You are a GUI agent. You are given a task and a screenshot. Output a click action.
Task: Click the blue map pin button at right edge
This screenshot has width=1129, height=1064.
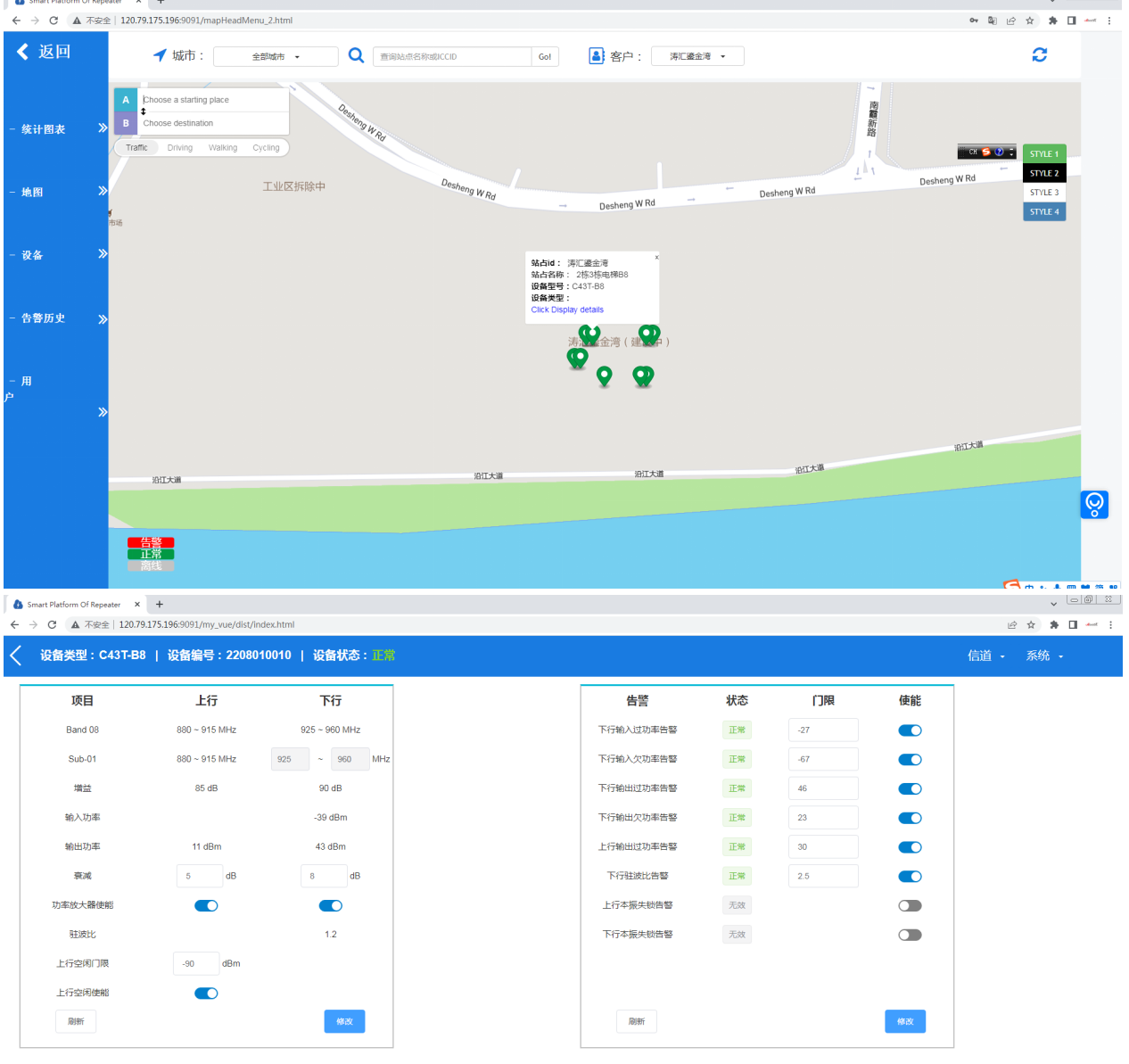point(1094,505)
